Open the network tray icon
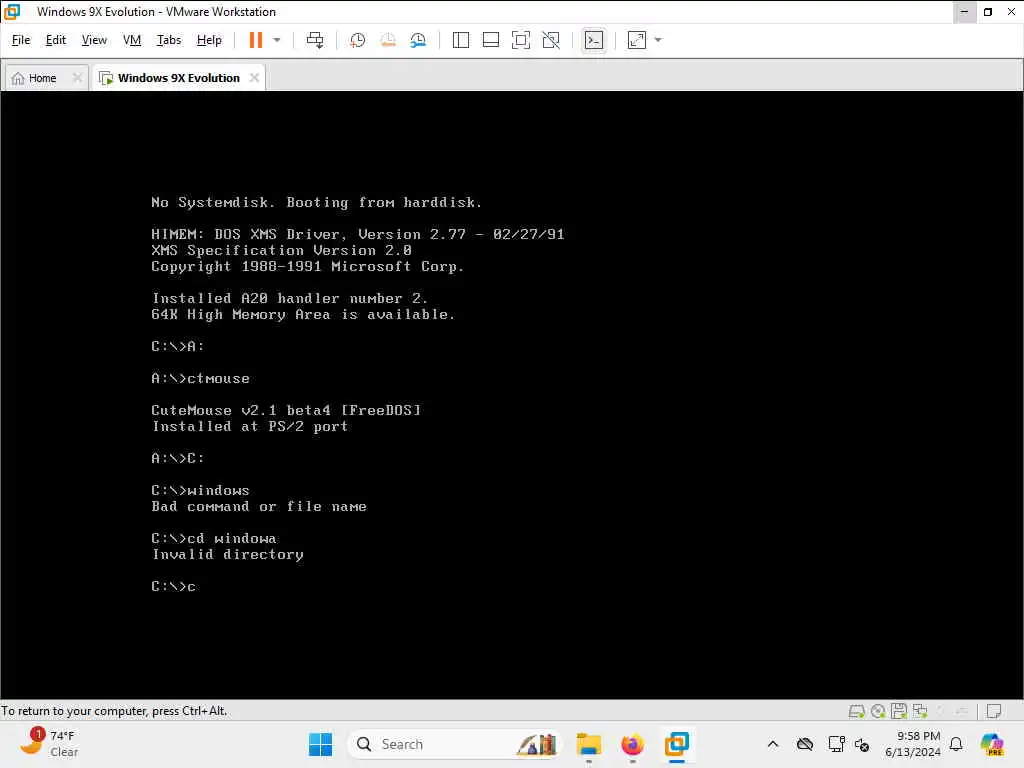The width and height of the screenshot is (1024, 768). click(836, 744)
